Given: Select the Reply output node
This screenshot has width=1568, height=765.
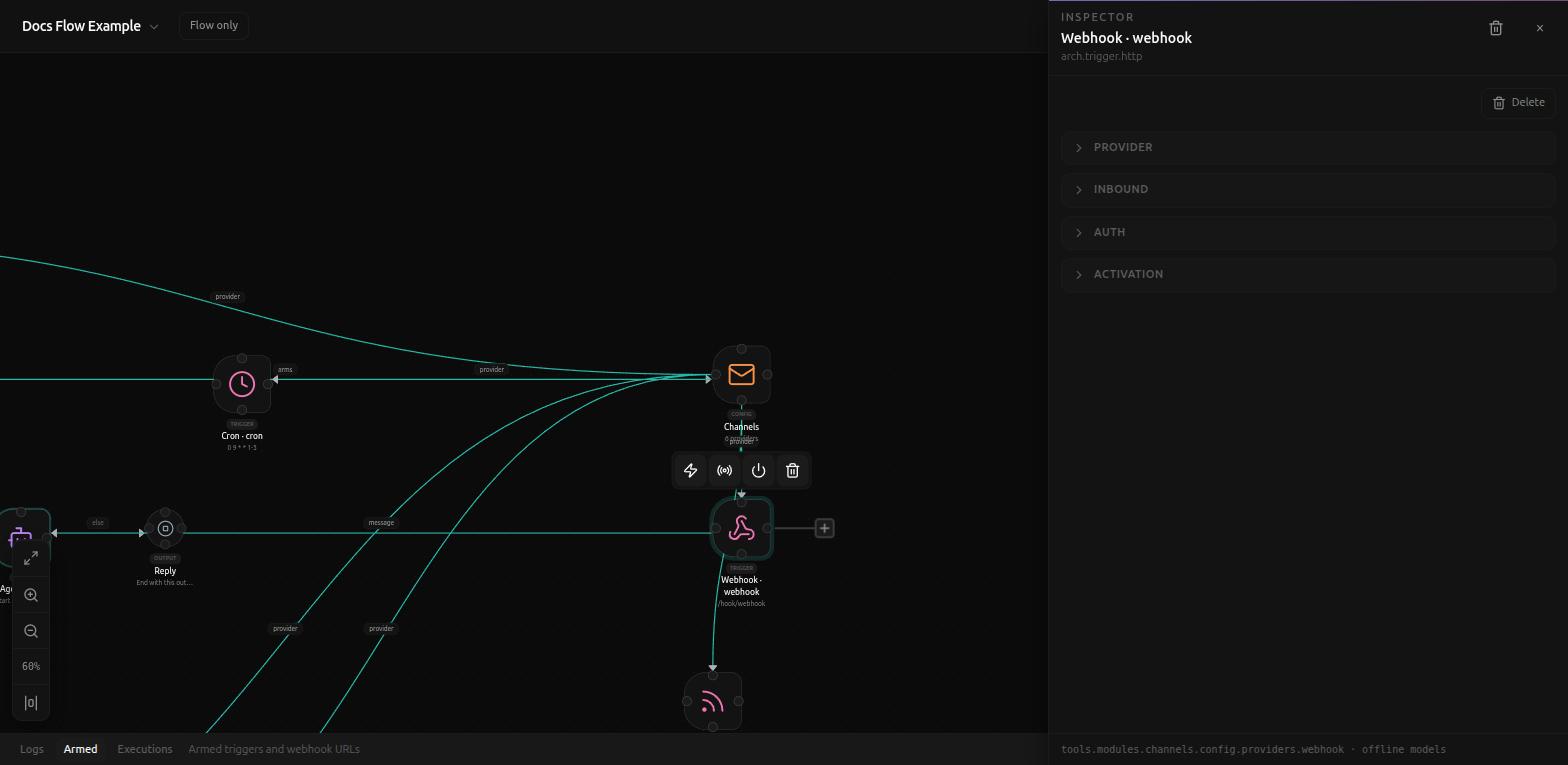Looking at the screenshot, I should pos(166,528).
